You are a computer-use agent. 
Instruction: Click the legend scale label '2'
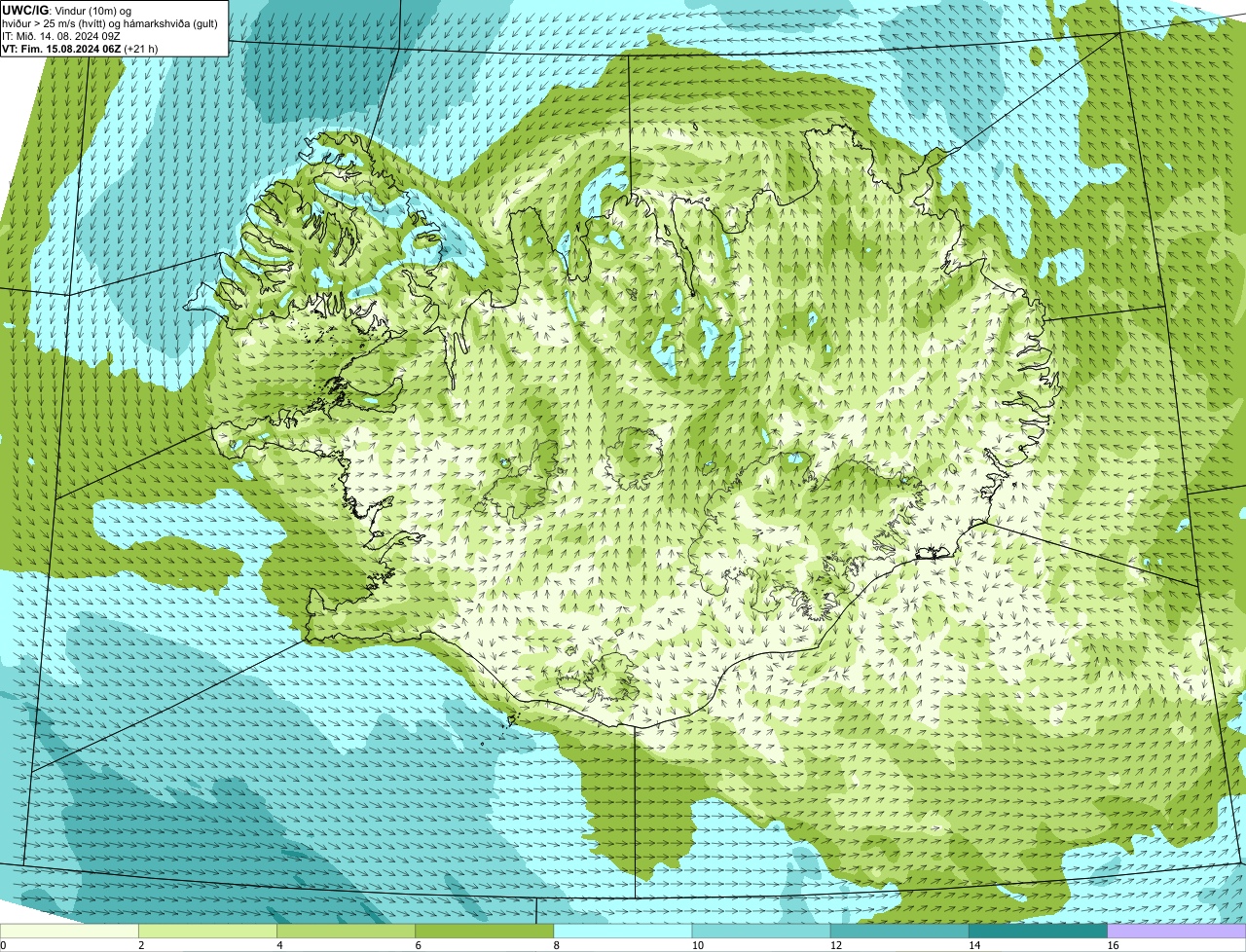tap(141, 945)
